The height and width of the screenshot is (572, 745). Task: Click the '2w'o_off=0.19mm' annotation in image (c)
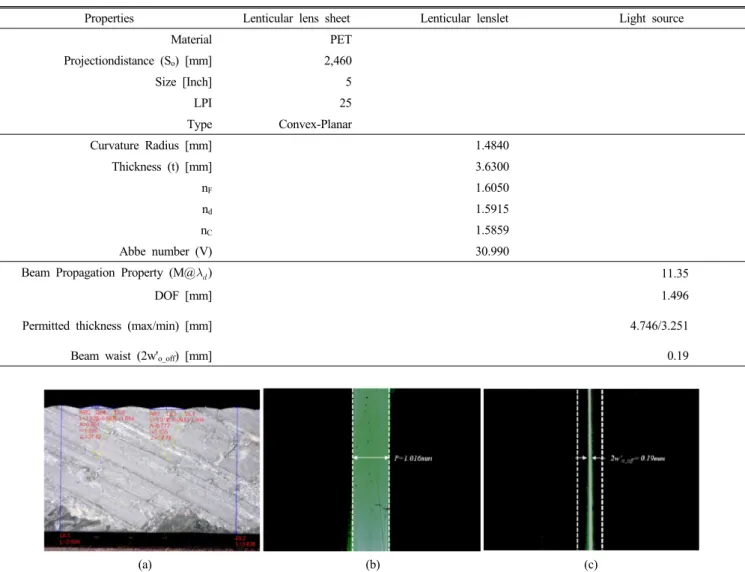click(638, 458)
